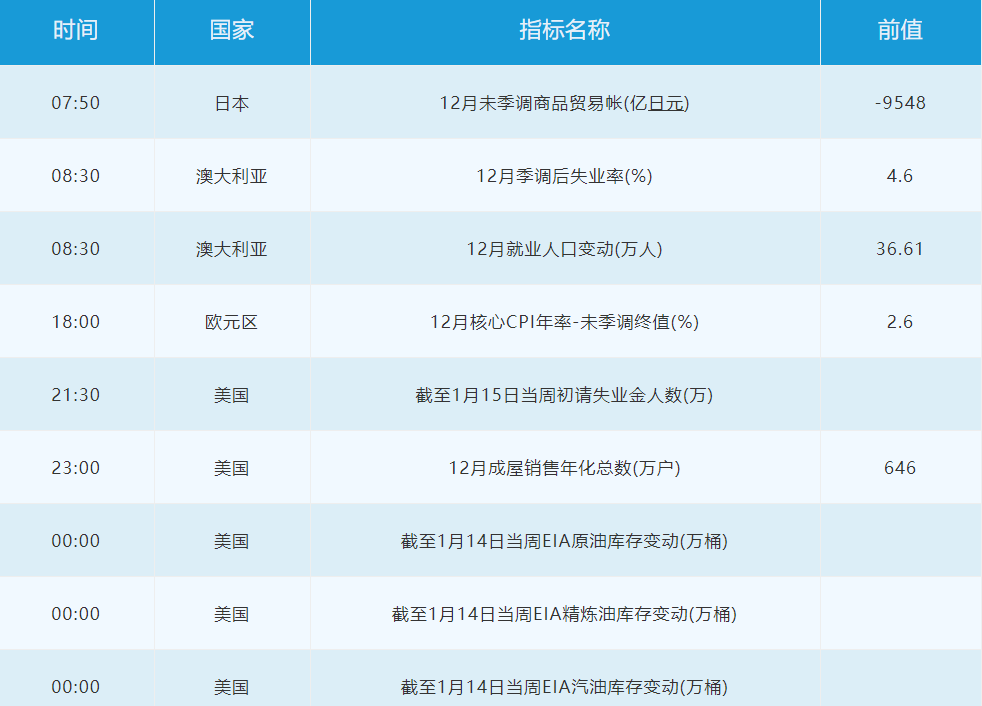Select 08:30 in the 就业人口变动 row

76,249
